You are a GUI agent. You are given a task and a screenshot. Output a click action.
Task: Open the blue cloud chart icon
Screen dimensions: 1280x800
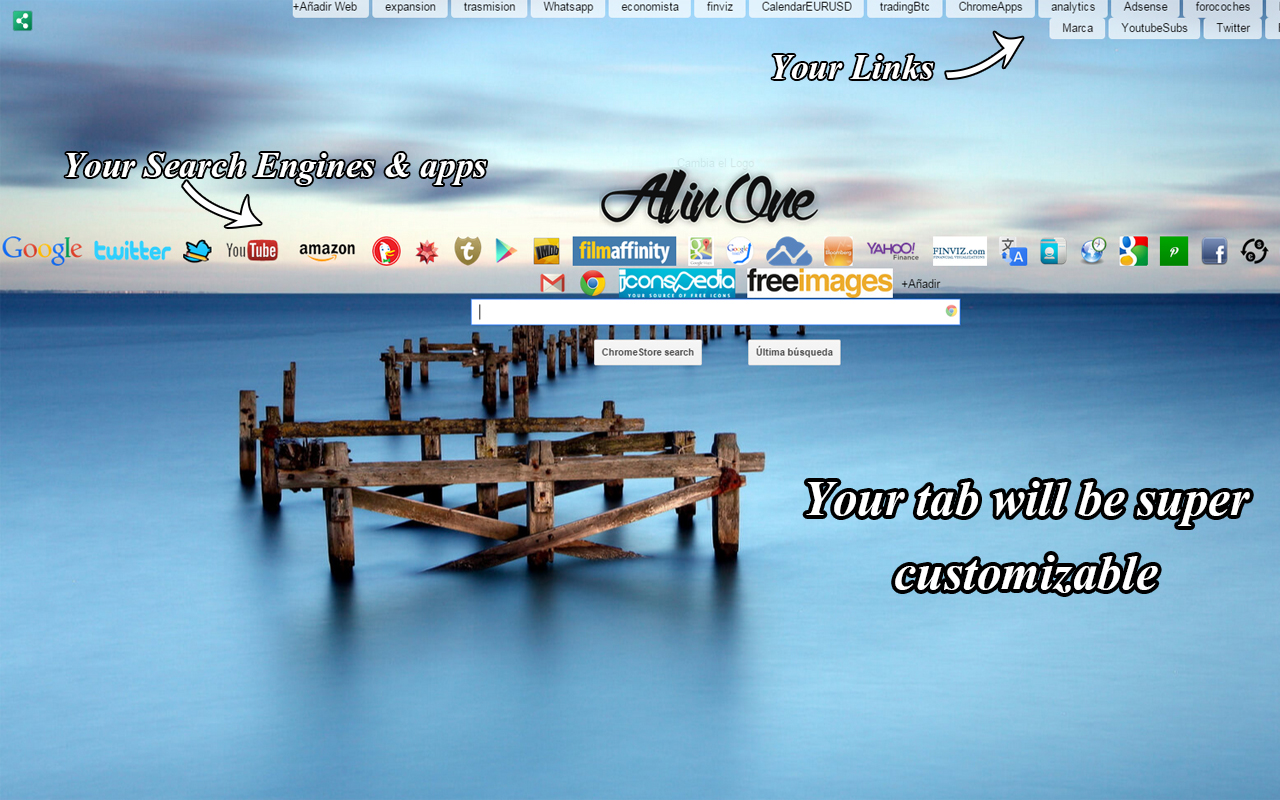789,251
